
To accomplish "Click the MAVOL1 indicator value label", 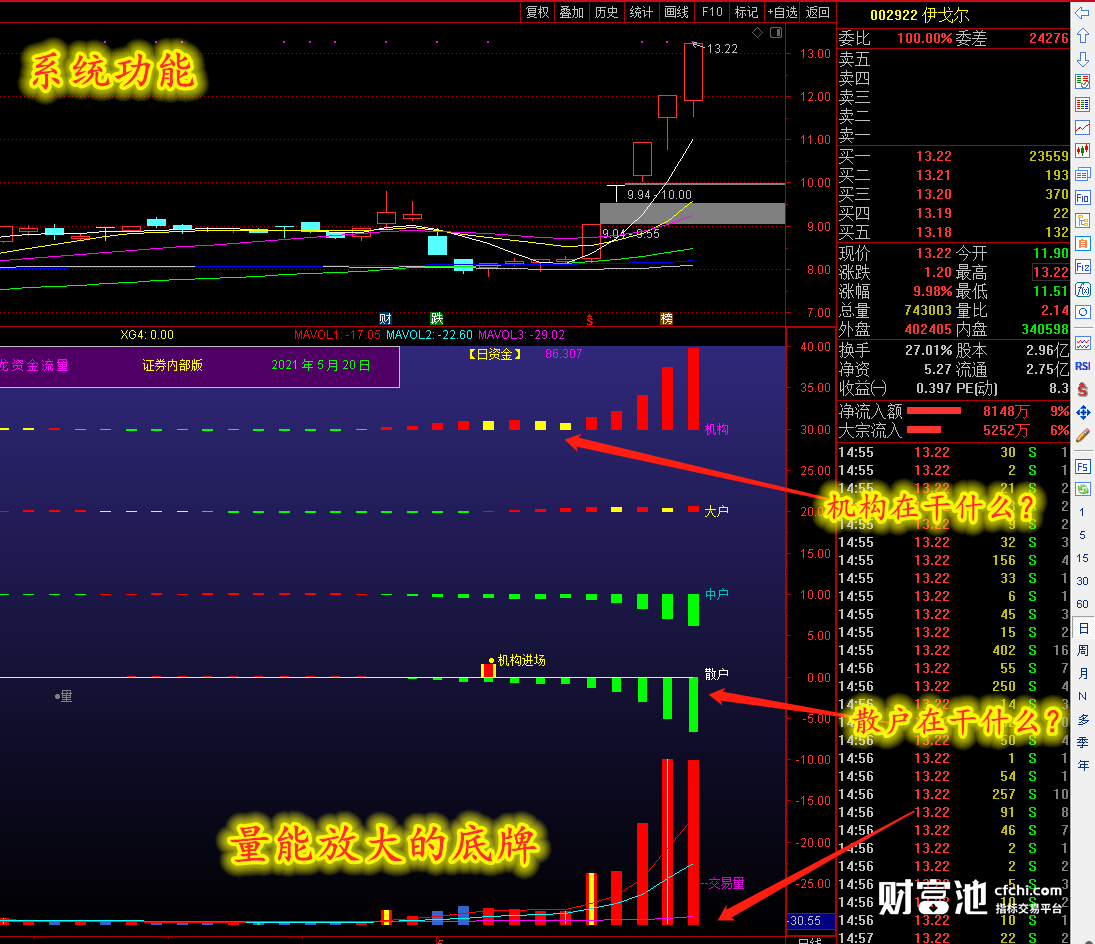I will pyautogui.click(x=337, y=335).
